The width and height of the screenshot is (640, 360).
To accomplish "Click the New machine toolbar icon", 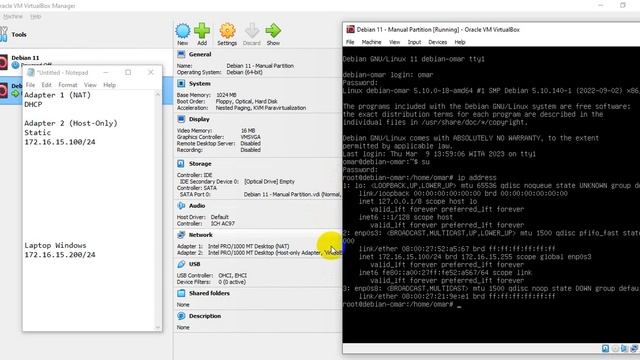I will [x=182, y=31].
